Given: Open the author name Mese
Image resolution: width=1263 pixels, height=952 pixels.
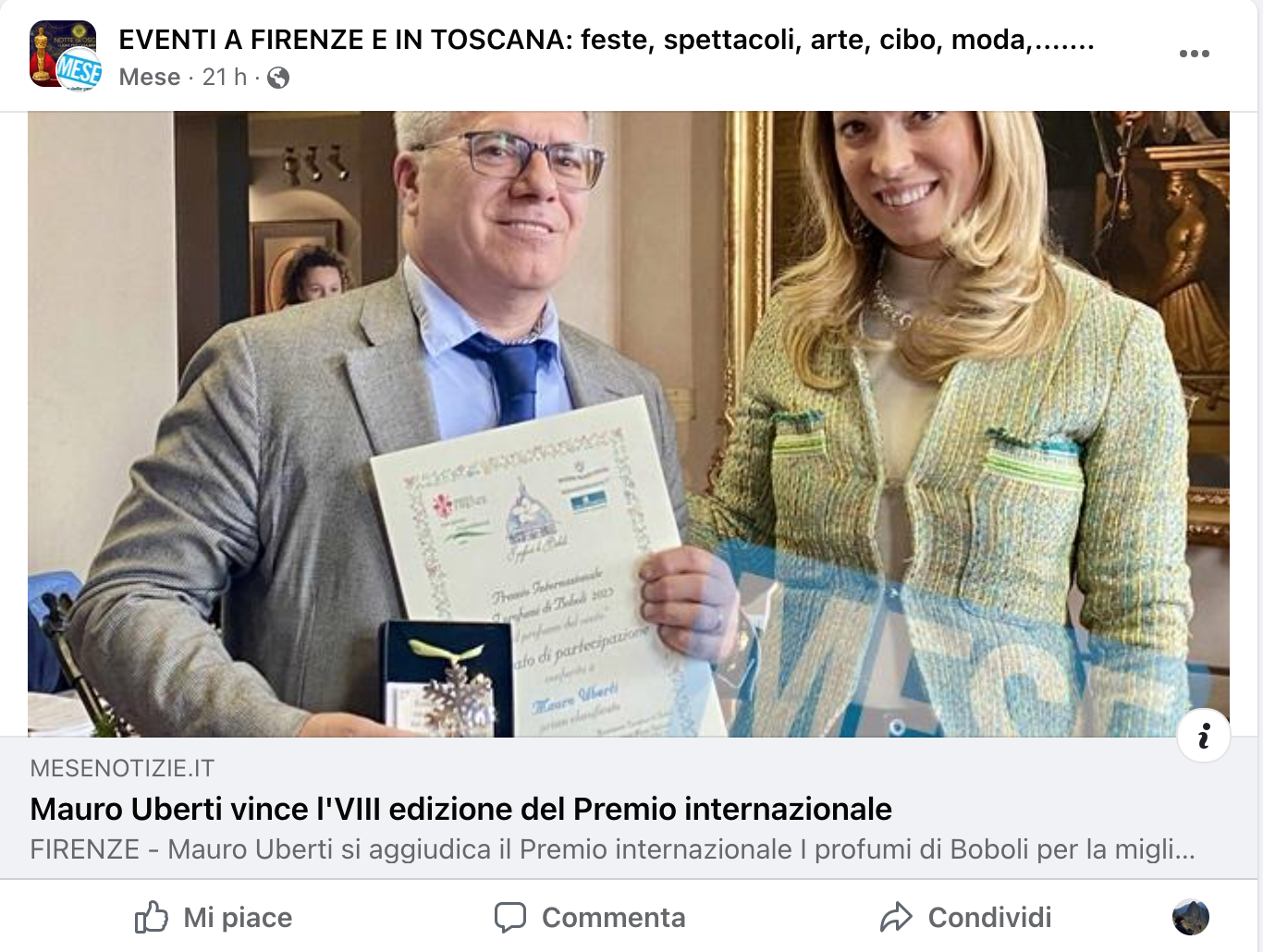Looking at the screenshot, I should 150,78.
